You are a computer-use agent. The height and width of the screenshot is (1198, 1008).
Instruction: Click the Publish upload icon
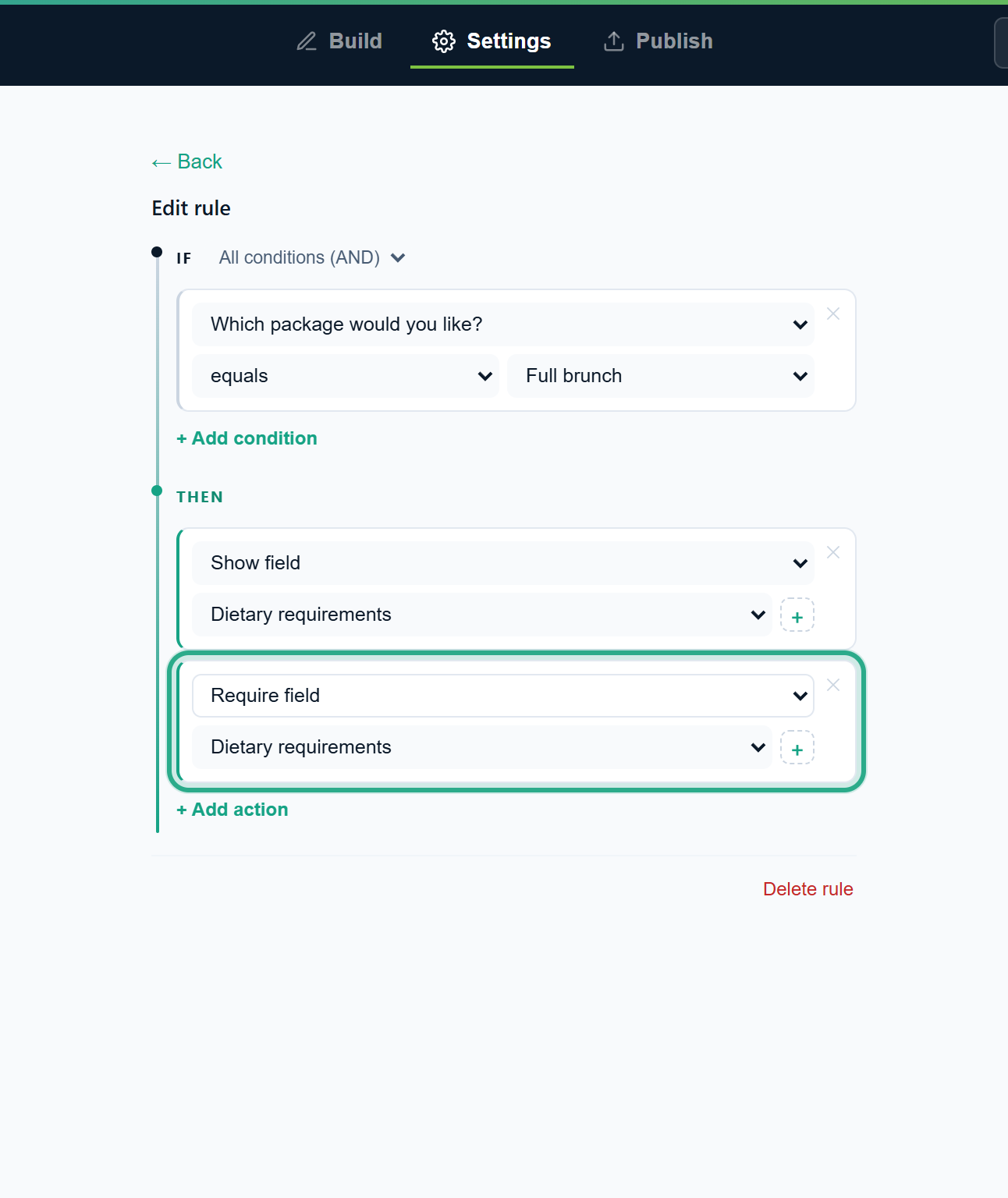pyautogui.click(x=614, y=41)
